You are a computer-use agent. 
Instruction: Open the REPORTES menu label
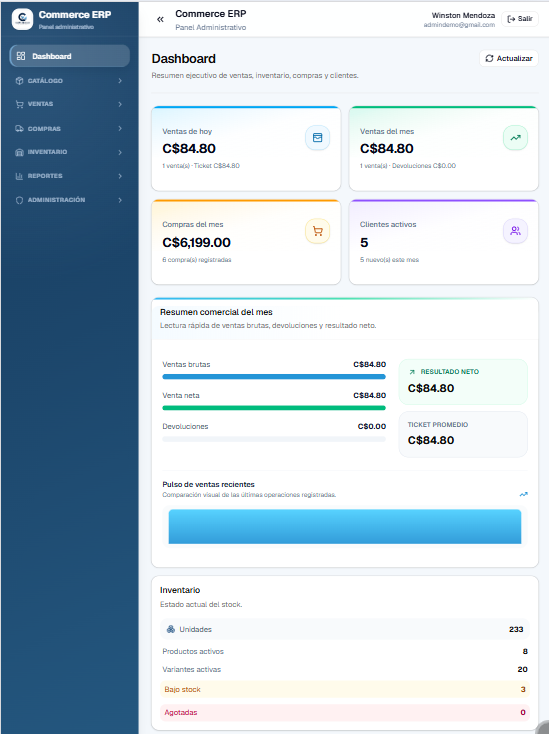point(45,176)
